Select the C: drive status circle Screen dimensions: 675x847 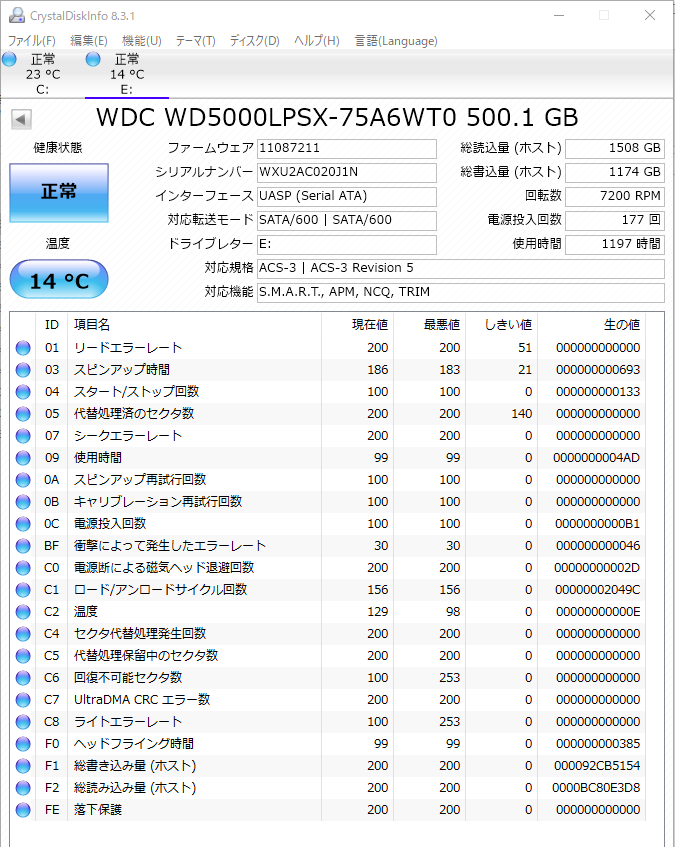click(9, 59)
